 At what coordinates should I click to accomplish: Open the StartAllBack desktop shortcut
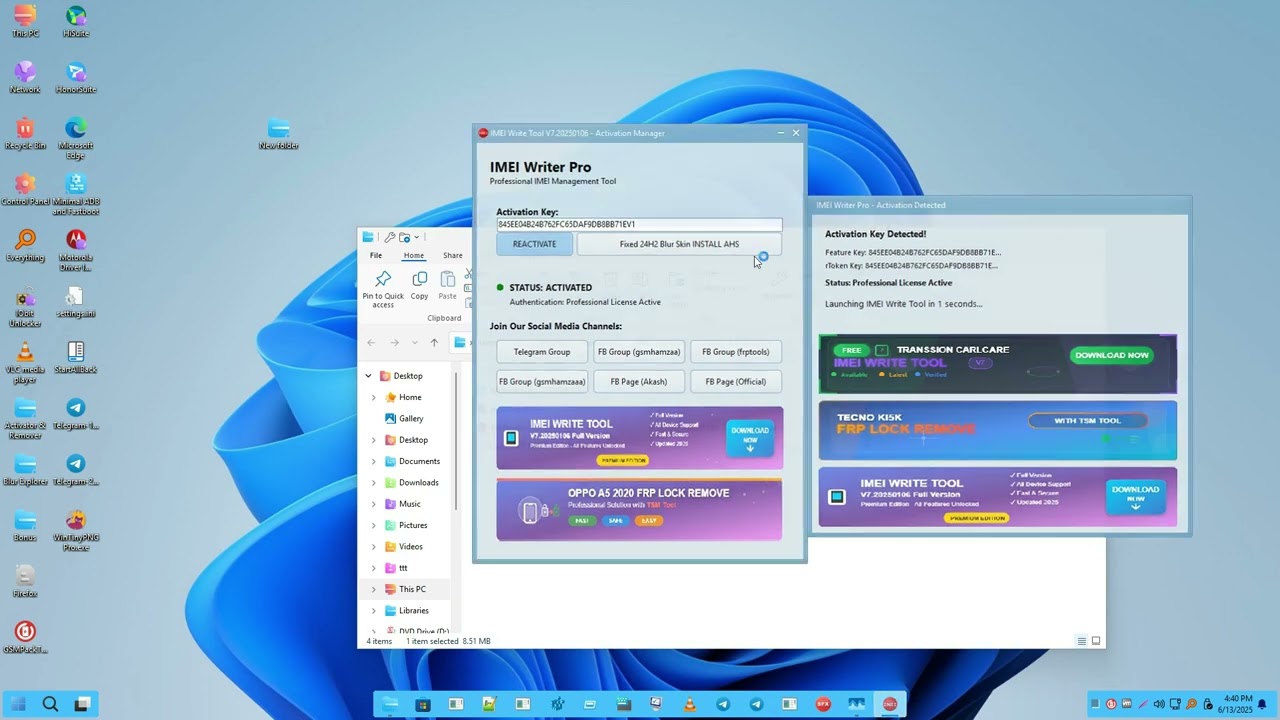click(76, 357)
